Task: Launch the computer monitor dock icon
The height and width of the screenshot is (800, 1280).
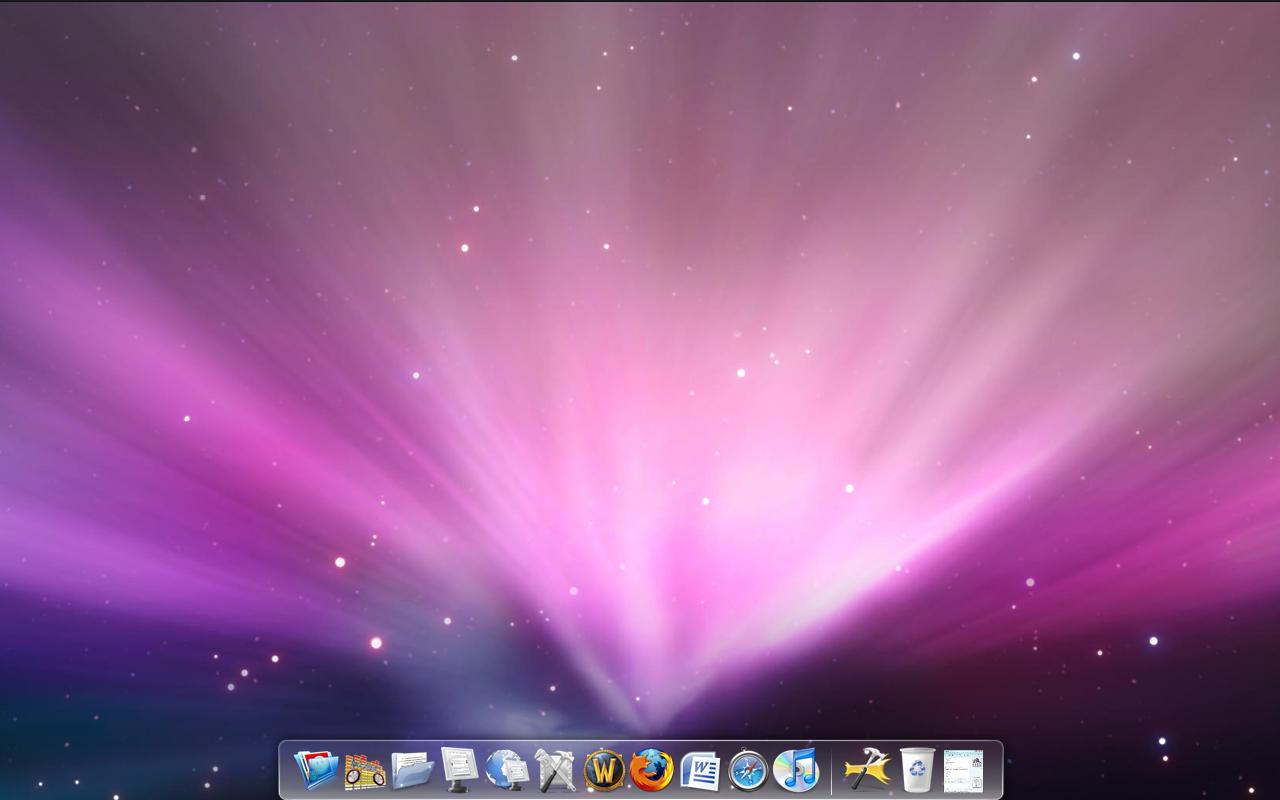Action: pos(460,770)
